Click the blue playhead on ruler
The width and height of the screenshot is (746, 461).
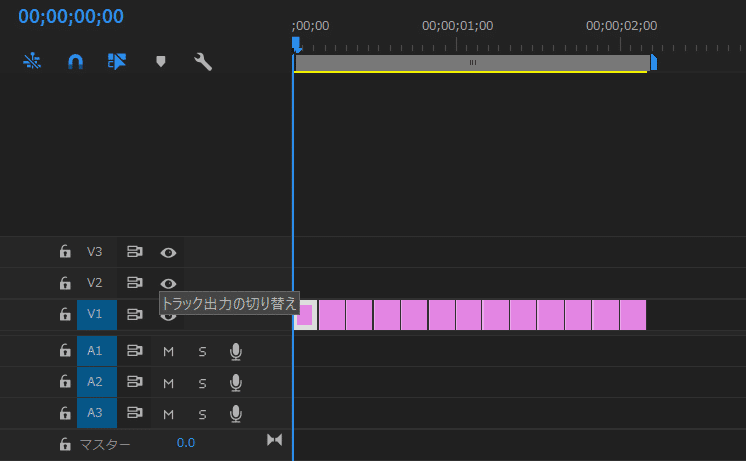296,45
